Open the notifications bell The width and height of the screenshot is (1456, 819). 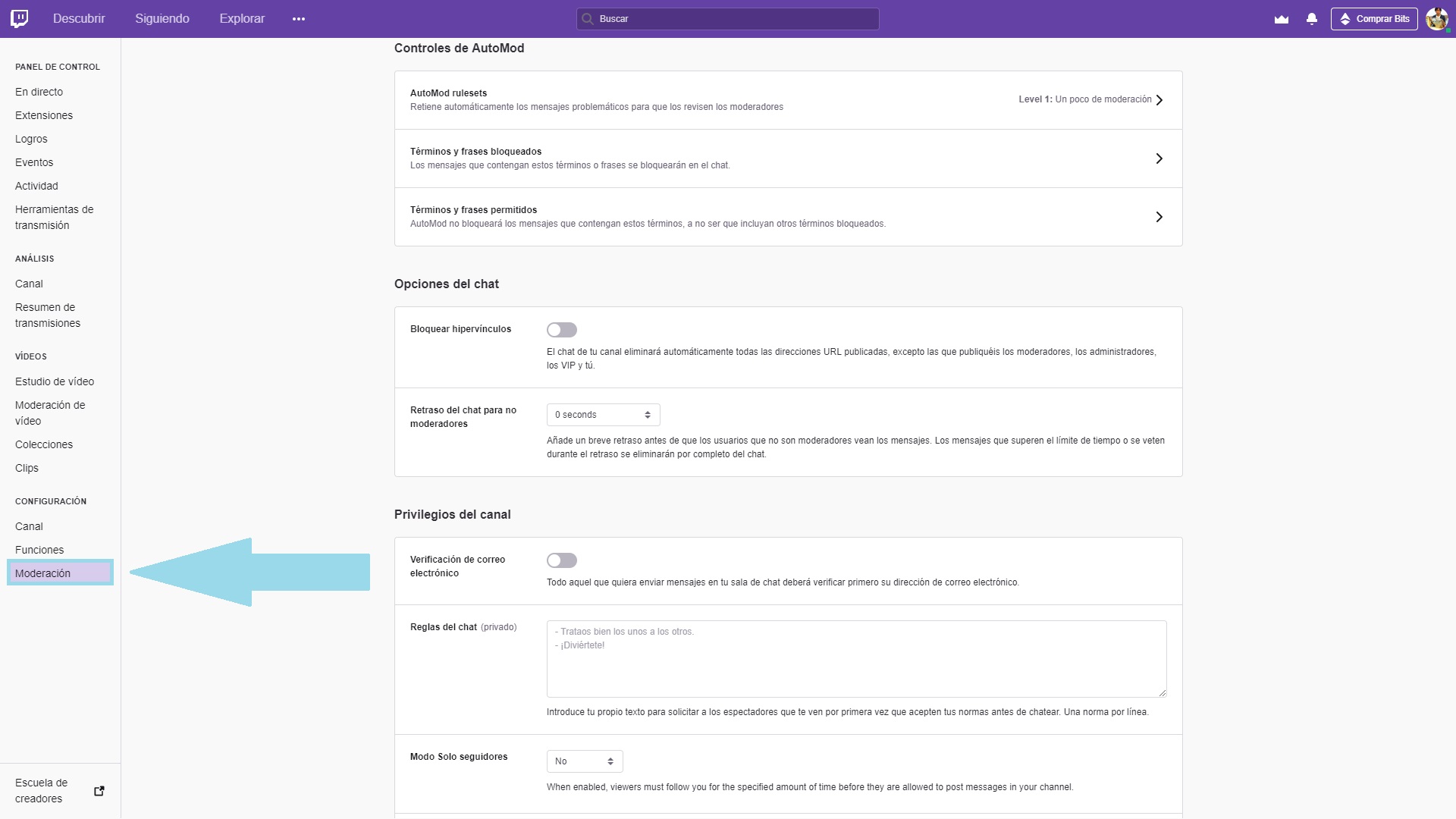pos(1312,19)
